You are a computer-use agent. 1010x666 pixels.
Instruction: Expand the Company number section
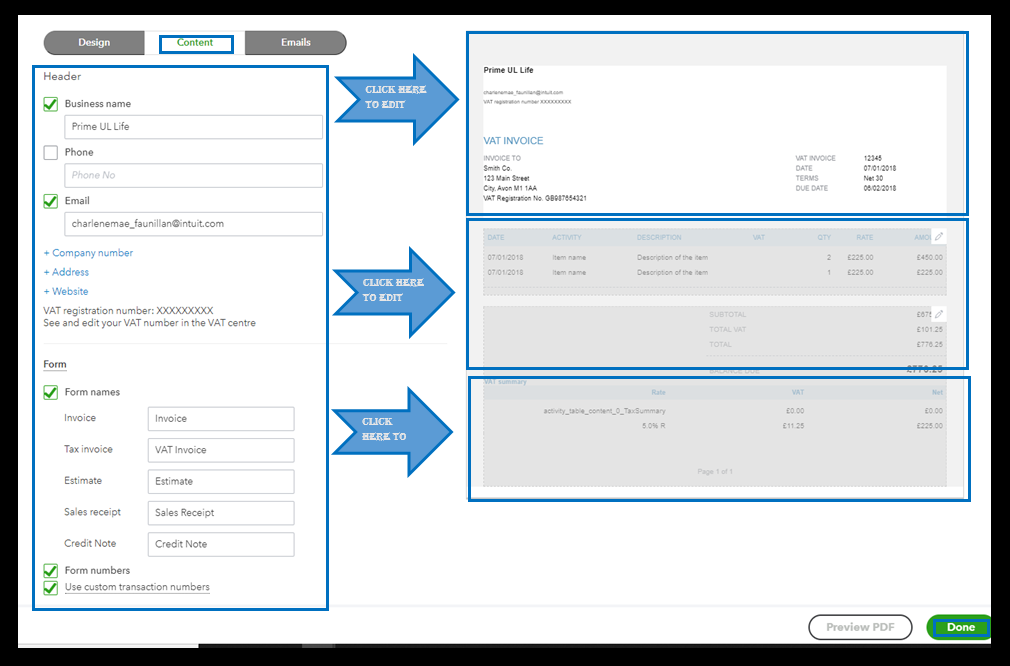coord(88,252)
